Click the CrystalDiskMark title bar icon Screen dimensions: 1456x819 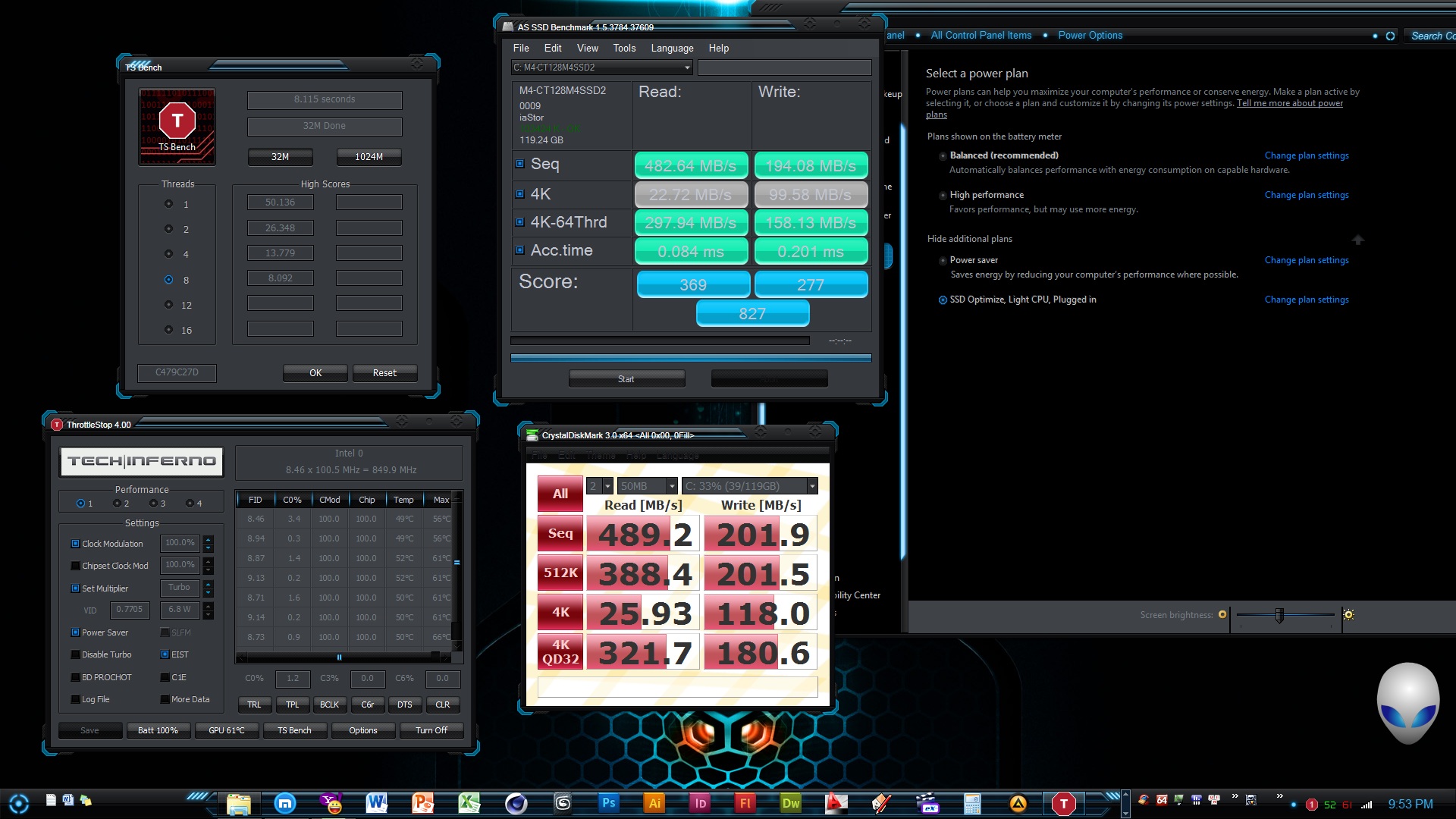(532, 435)
